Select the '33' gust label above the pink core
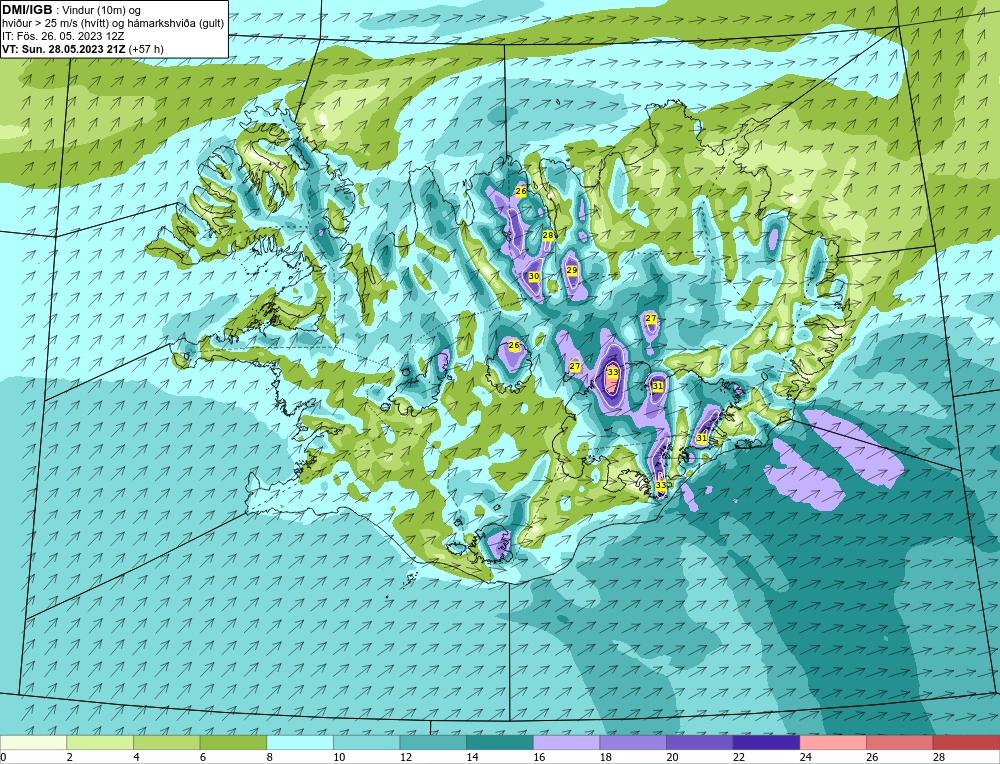This screenshot has height=764, width=1000. point(613,371)
